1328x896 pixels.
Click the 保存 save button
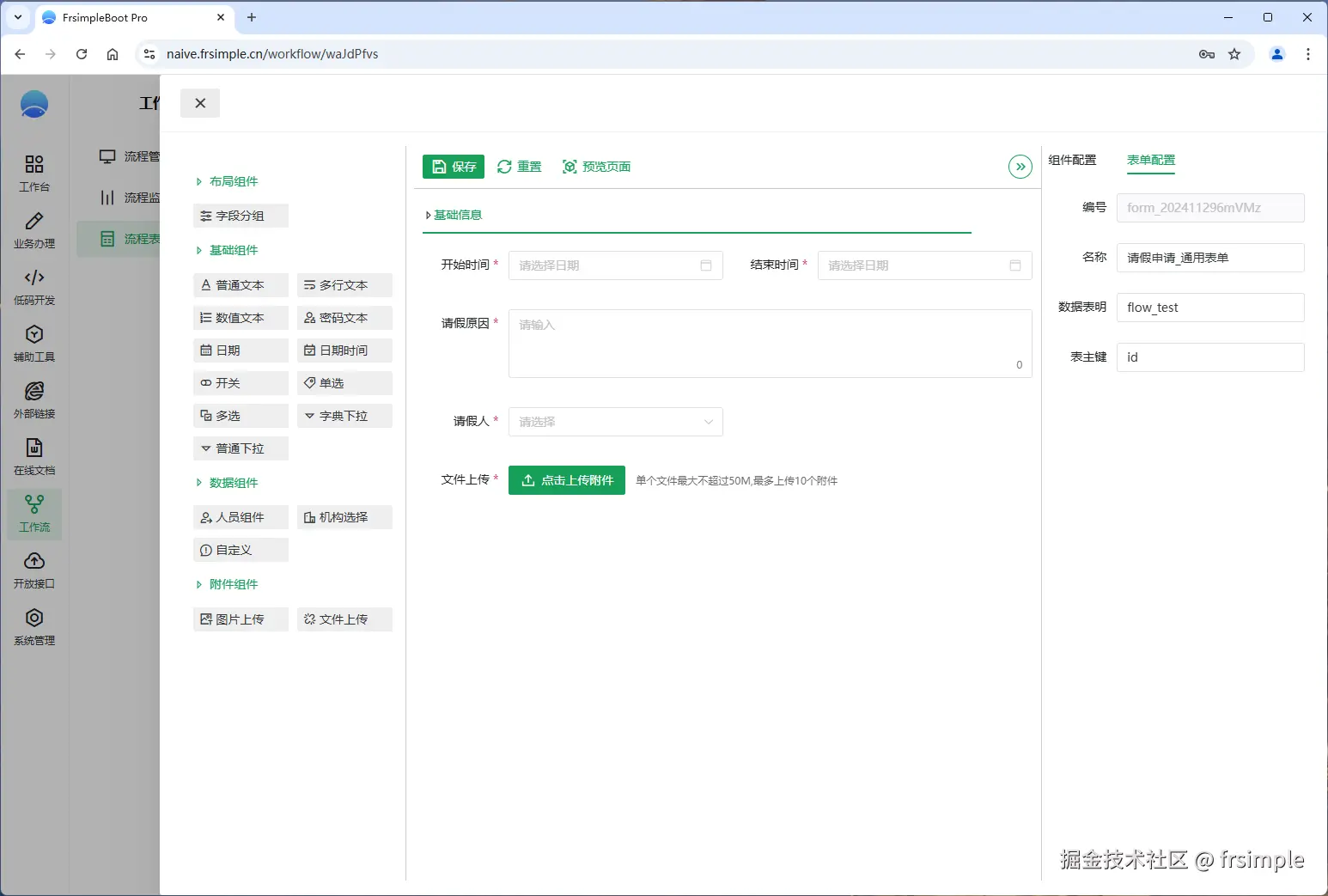pyautogui.click(x=453, y=166)
